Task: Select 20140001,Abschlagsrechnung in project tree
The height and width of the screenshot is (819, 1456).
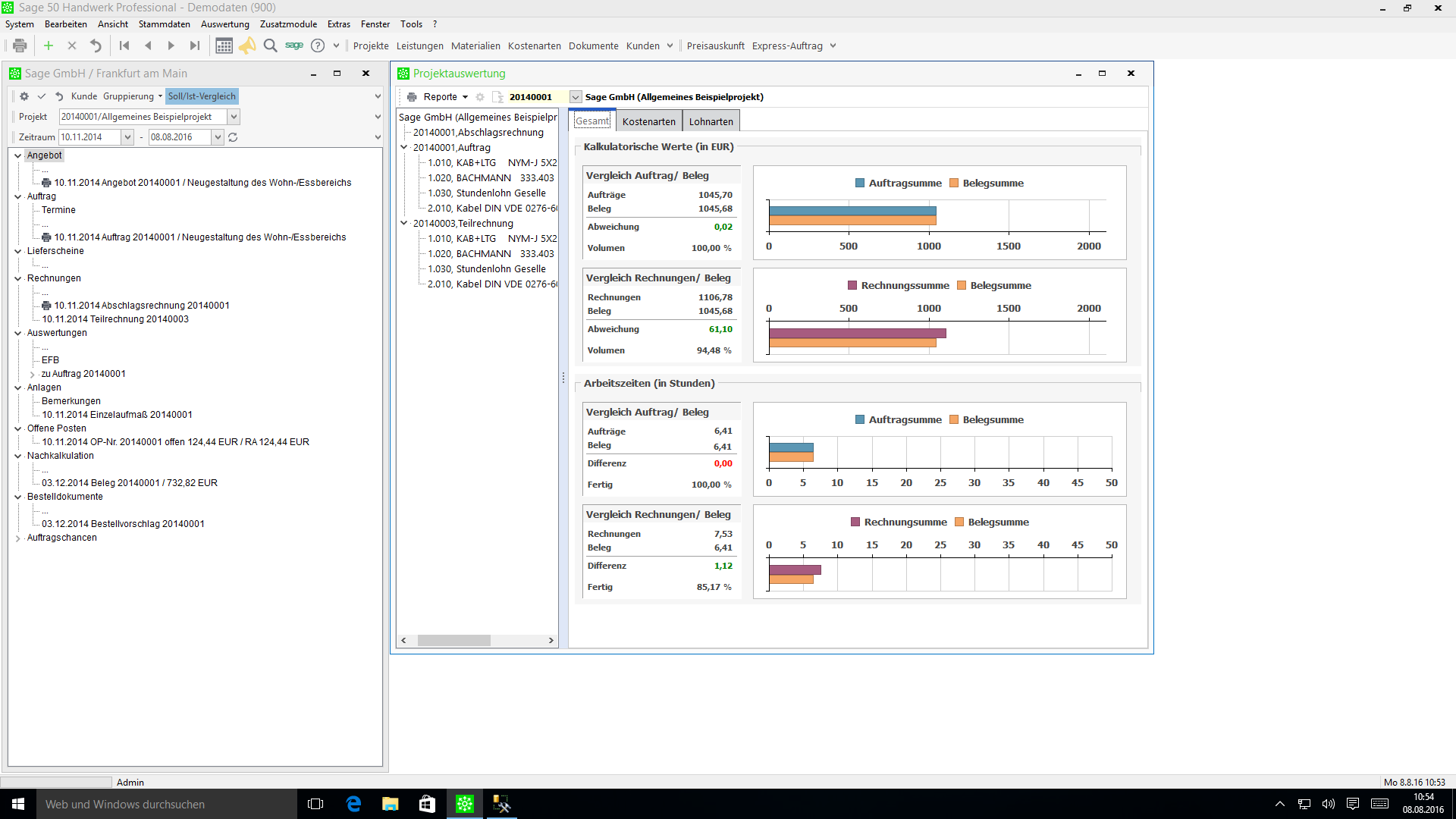Action: pos(479,133)
